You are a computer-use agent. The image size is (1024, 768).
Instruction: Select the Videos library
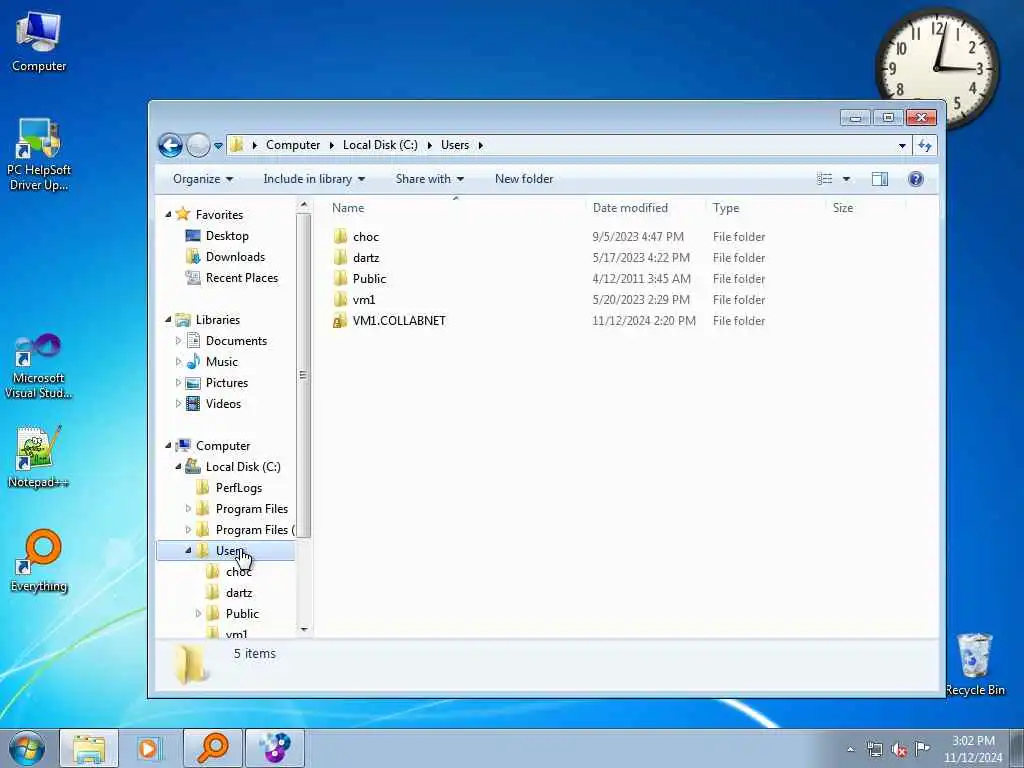pyautogui.click(x=223, y=404)
